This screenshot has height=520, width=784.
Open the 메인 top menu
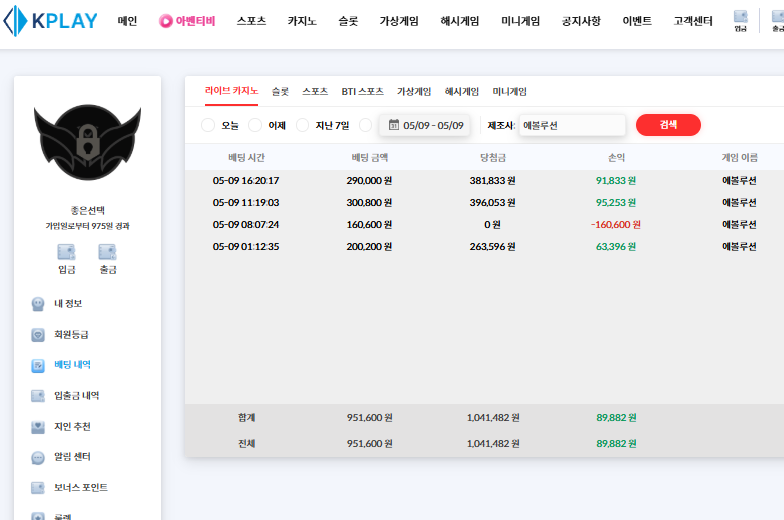click(127, 21)
